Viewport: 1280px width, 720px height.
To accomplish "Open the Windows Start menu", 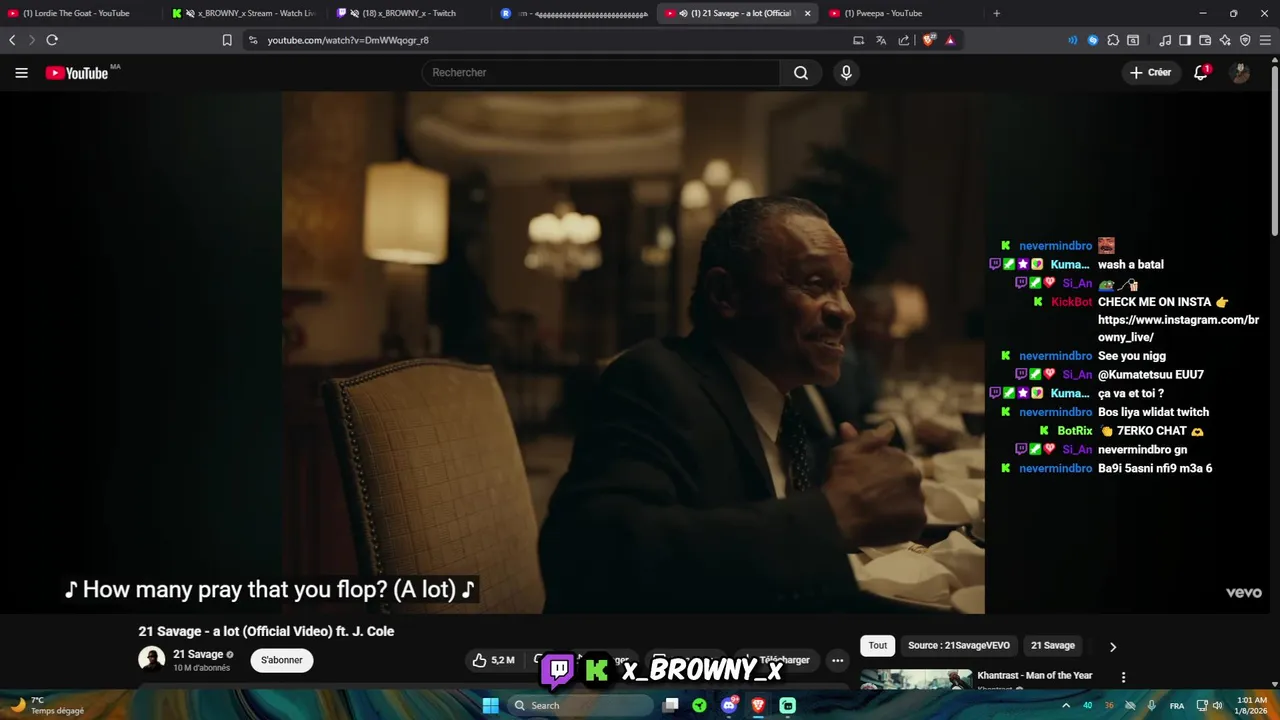I will [490, 705].
